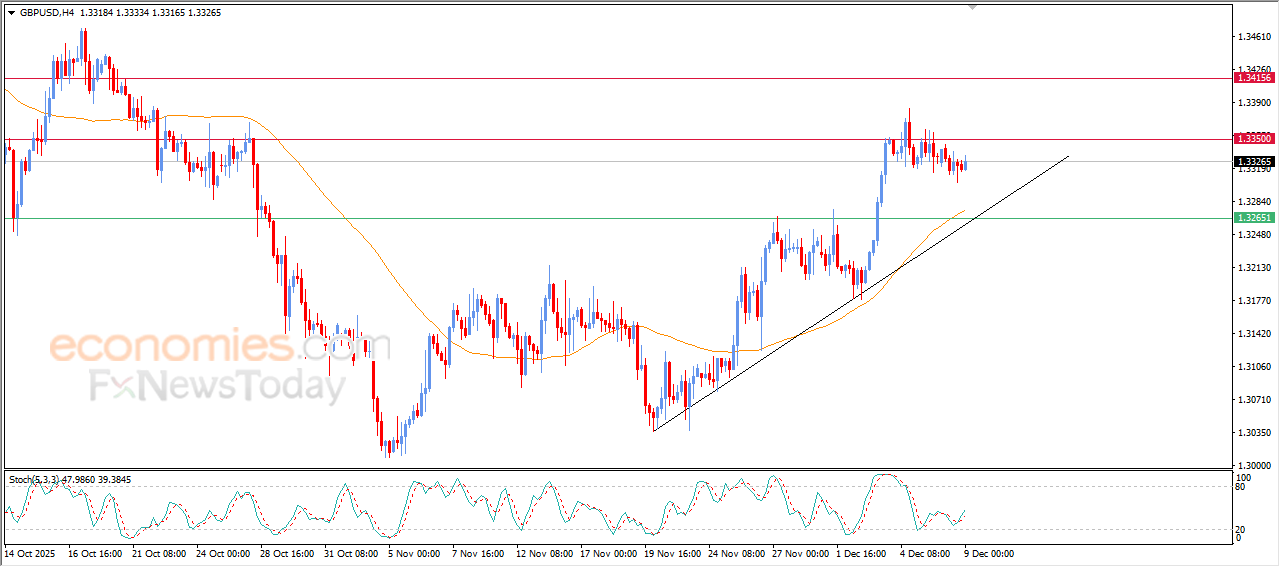
Task: Click the 9 Dec 00:00 date label
Action: point(987,552)
